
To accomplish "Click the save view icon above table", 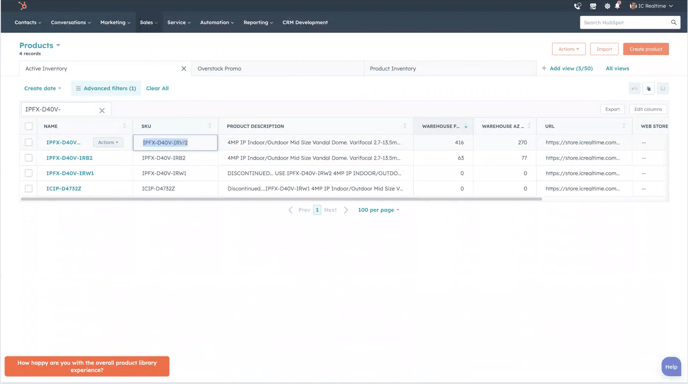I will (663, 89).
